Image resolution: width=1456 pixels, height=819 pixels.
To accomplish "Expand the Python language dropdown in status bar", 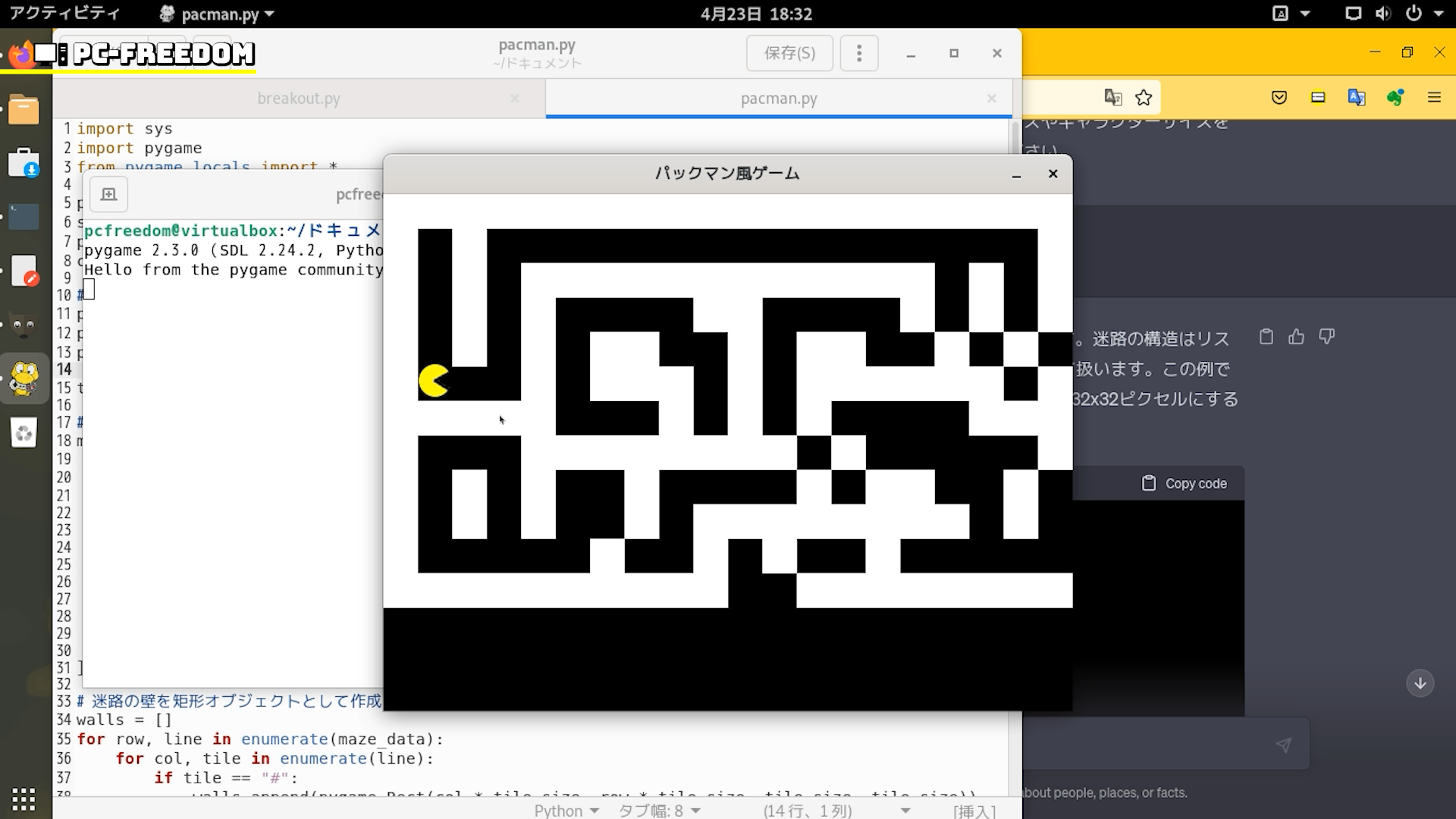I will click(x=566, y=811).
